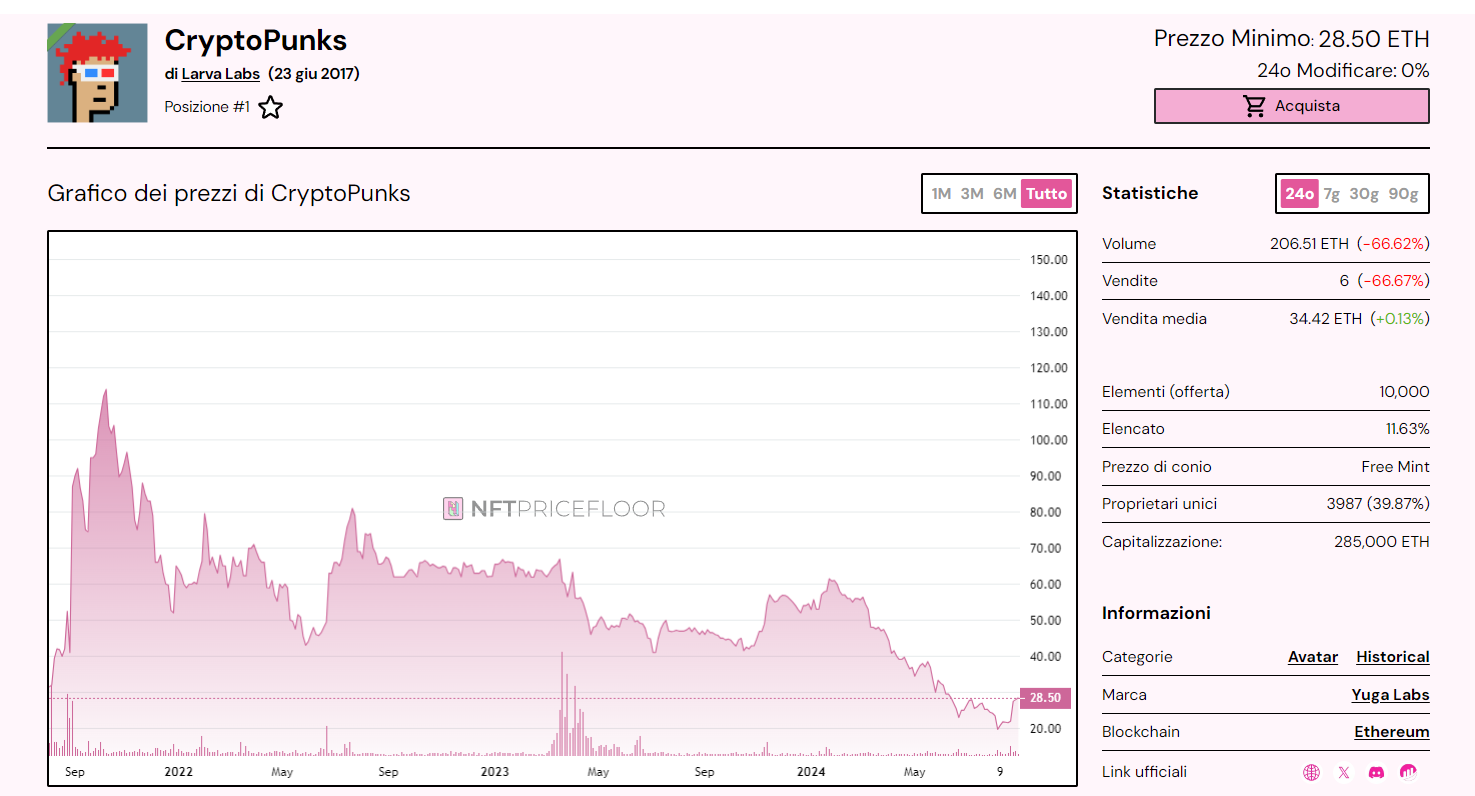Open the Ethereum blockchain link
Image resolution: width=1475 pixels, height=796 pixels.
pyautogui.click(x=1392, y=732)
